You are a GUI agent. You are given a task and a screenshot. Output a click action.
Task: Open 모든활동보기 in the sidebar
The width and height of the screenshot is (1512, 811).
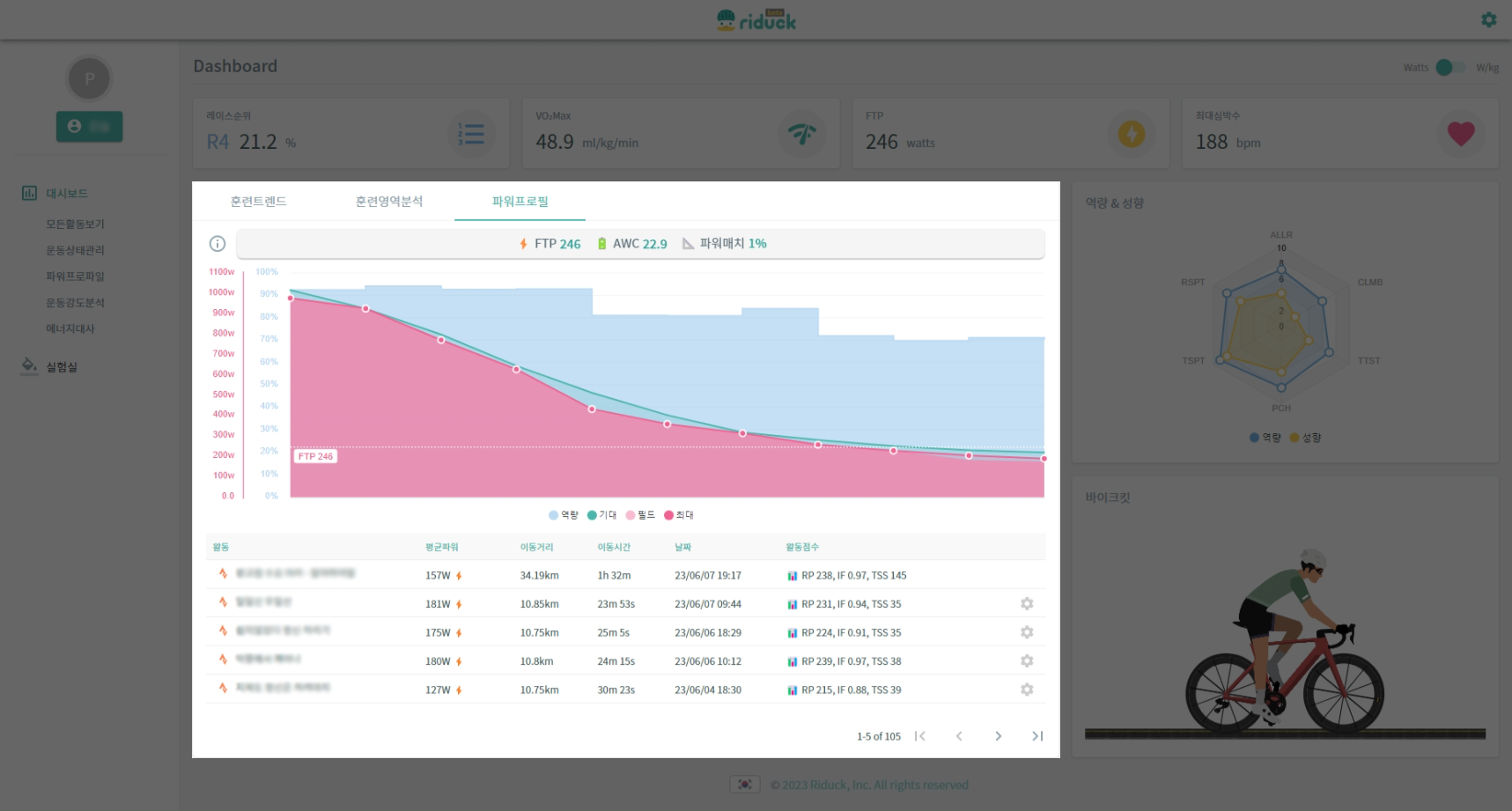tap(75, 225)
